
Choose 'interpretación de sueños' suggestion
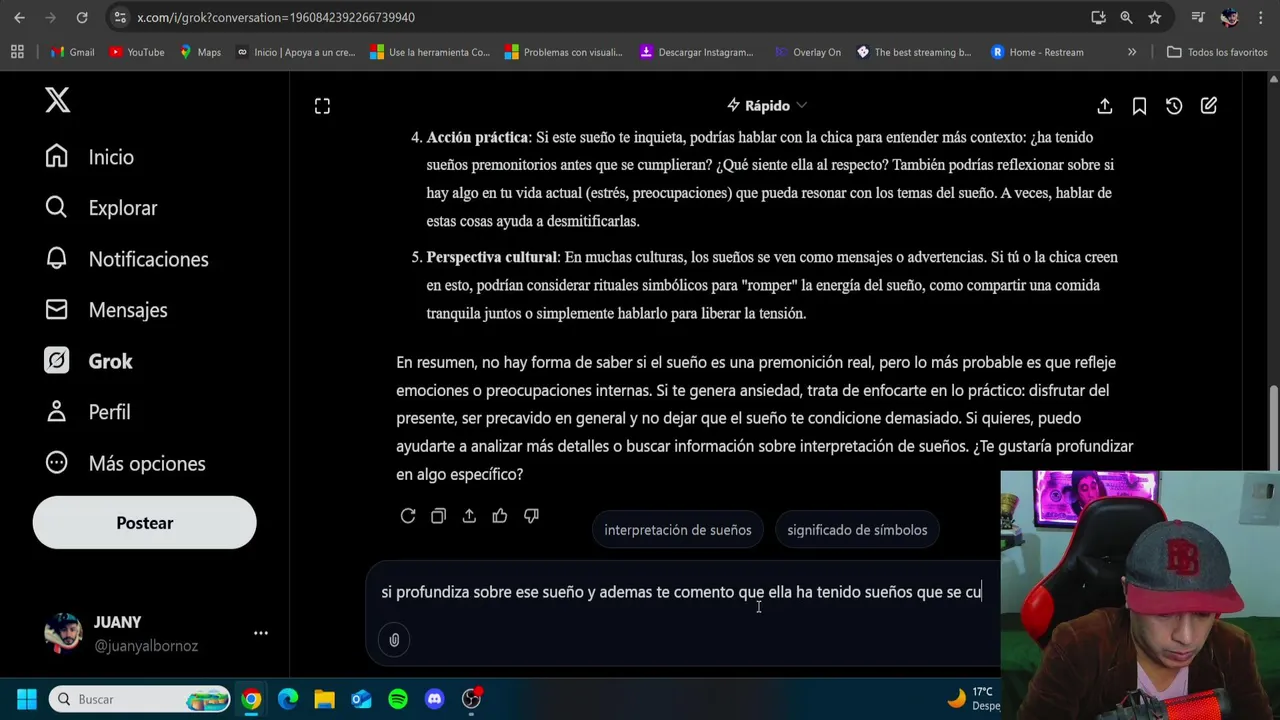(x=678, y=530)
